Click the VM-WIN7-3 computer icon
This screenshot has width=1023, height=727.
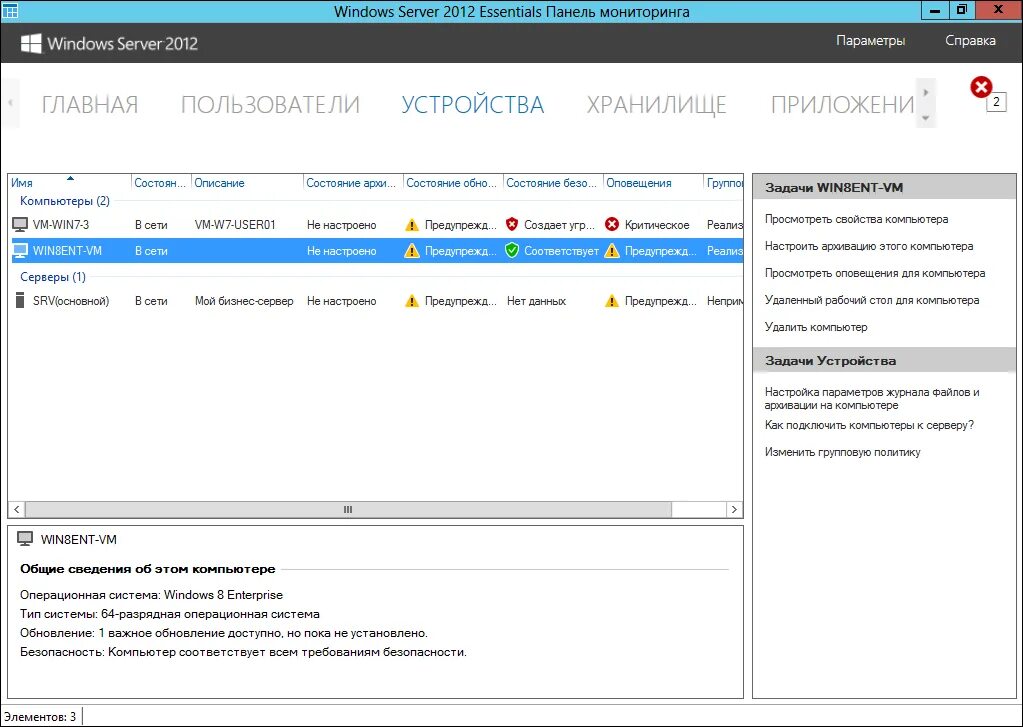coord(20,224)
